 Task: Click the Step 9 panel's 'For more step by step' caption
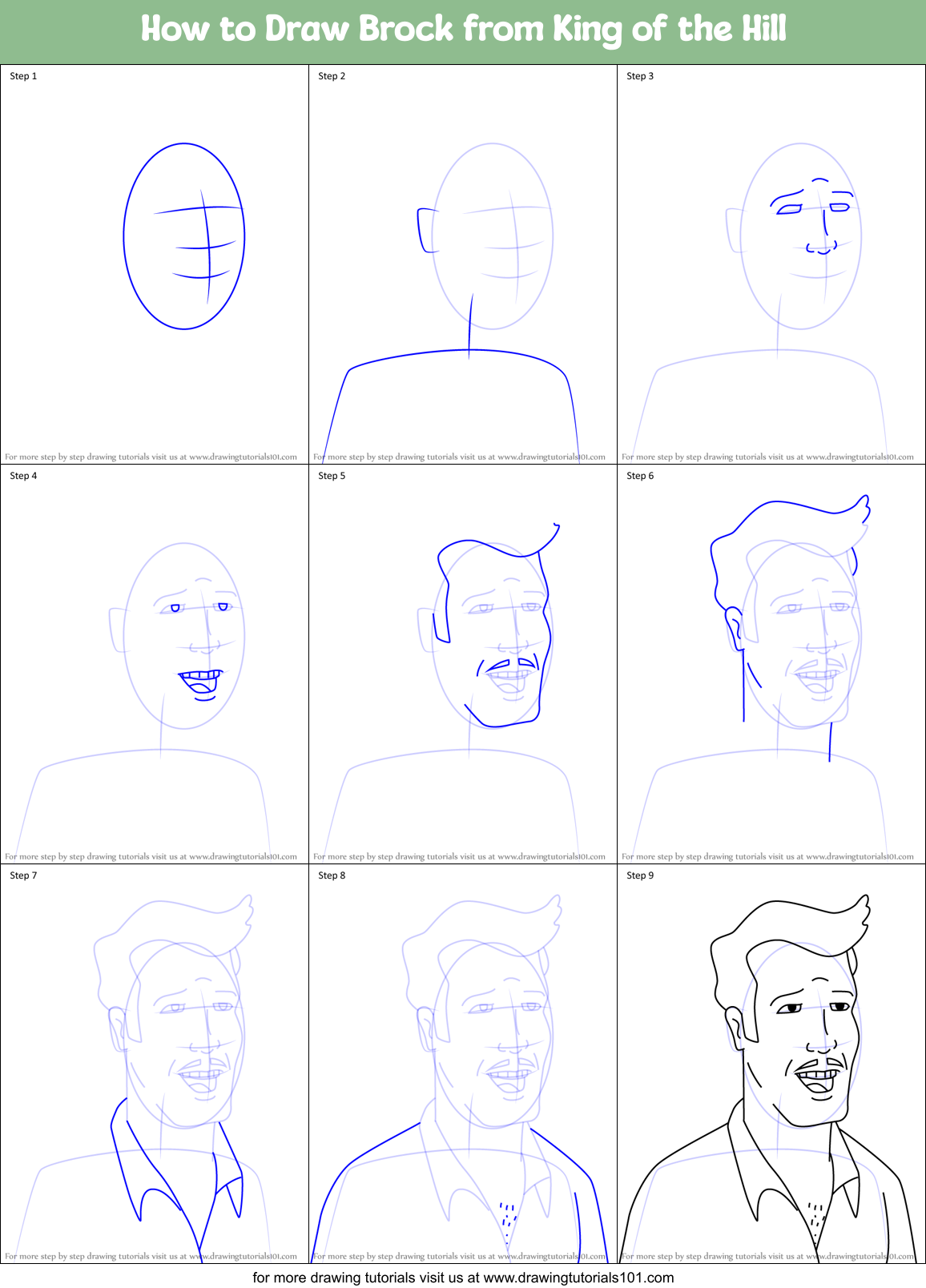click(767, 1257)
